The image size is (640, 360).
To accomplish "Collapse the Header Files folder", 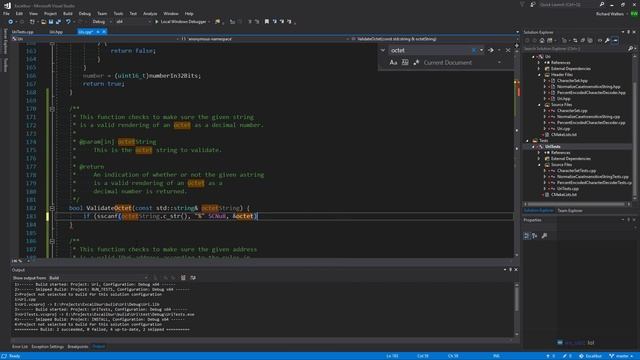I will pos(539,75).
